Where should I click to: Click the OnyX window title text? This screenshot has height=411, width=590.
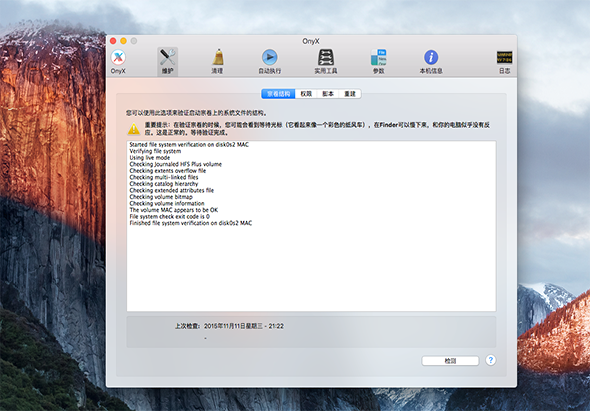310,41
